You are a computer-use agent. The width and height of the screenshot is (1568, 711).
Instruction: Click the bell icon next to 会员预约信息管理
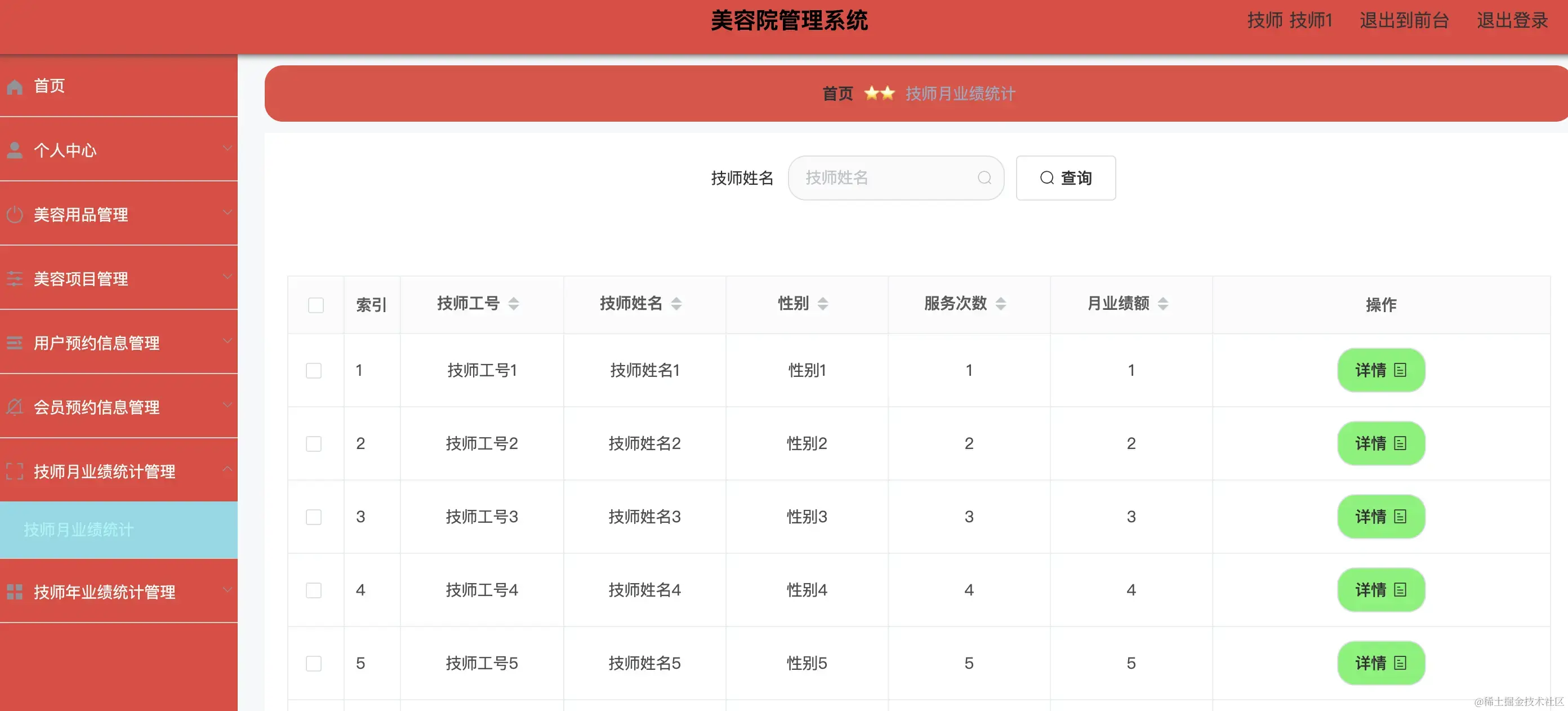(x=15, y=407)
